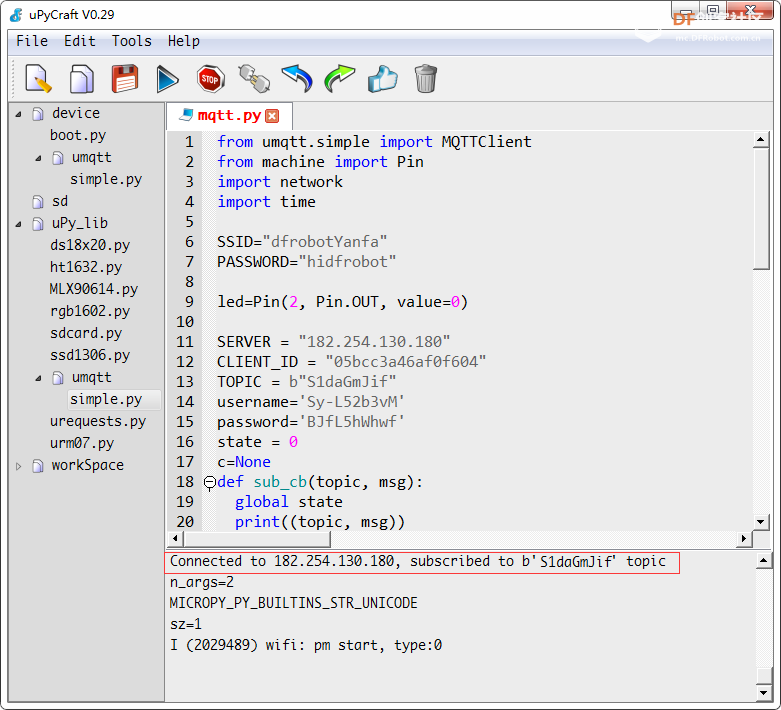Click the uPy_lib folder icon
781x710 pixels.
[38, 224]
